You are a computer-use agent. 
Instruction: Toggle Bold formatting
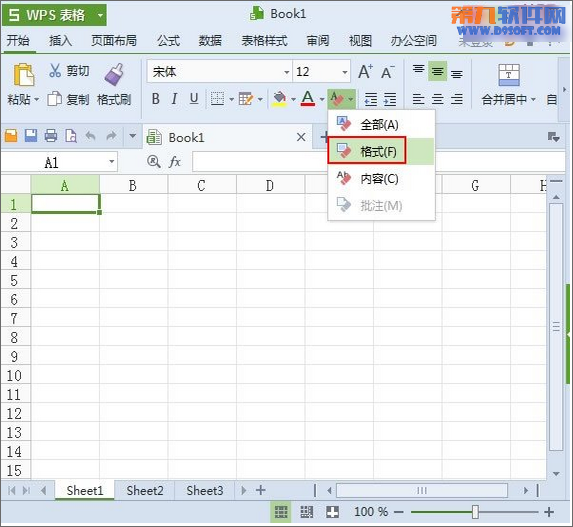pyautogui.click(x=156, y=99)
